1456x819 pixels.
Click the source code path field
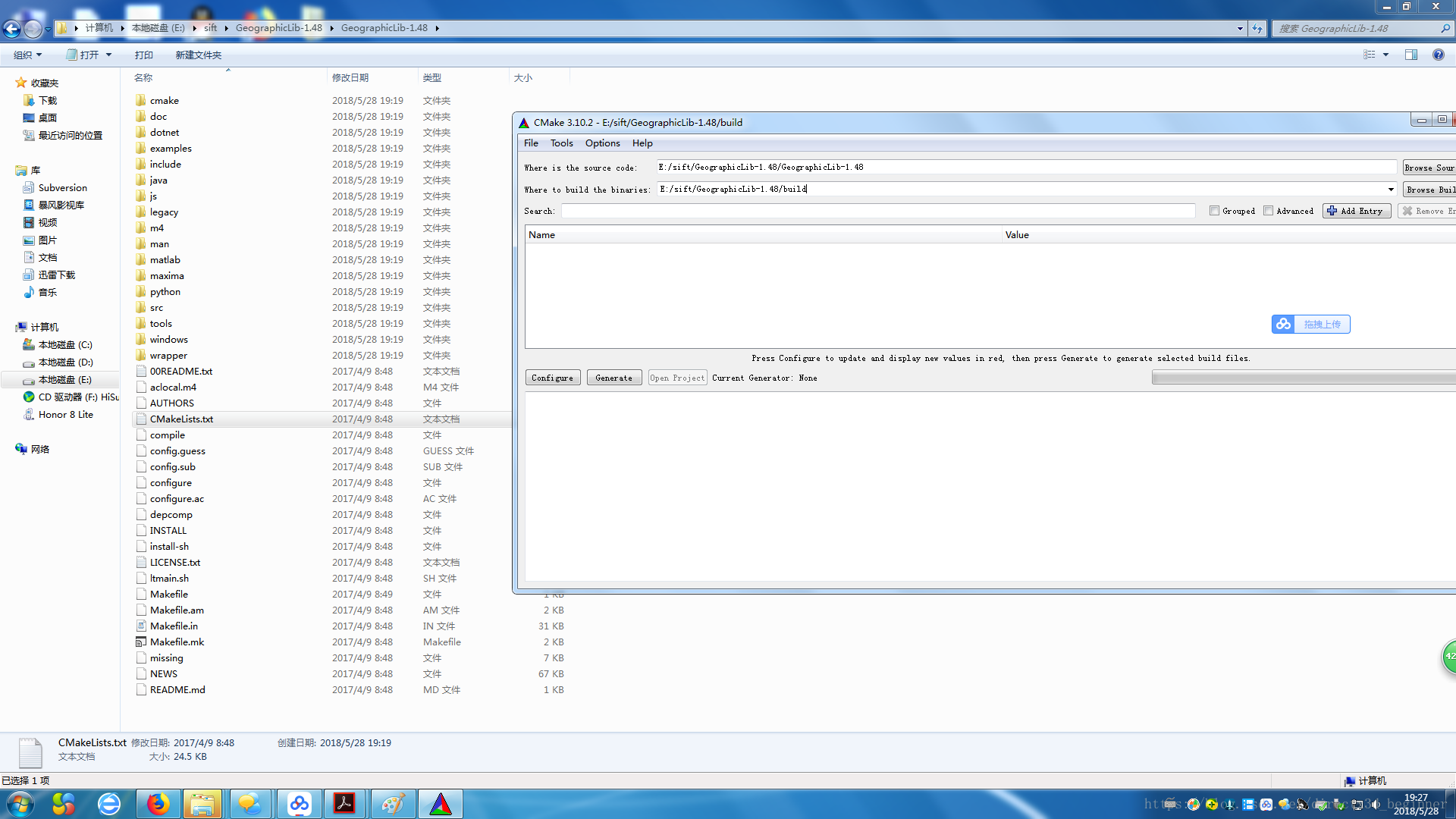tap(1026, 167)
